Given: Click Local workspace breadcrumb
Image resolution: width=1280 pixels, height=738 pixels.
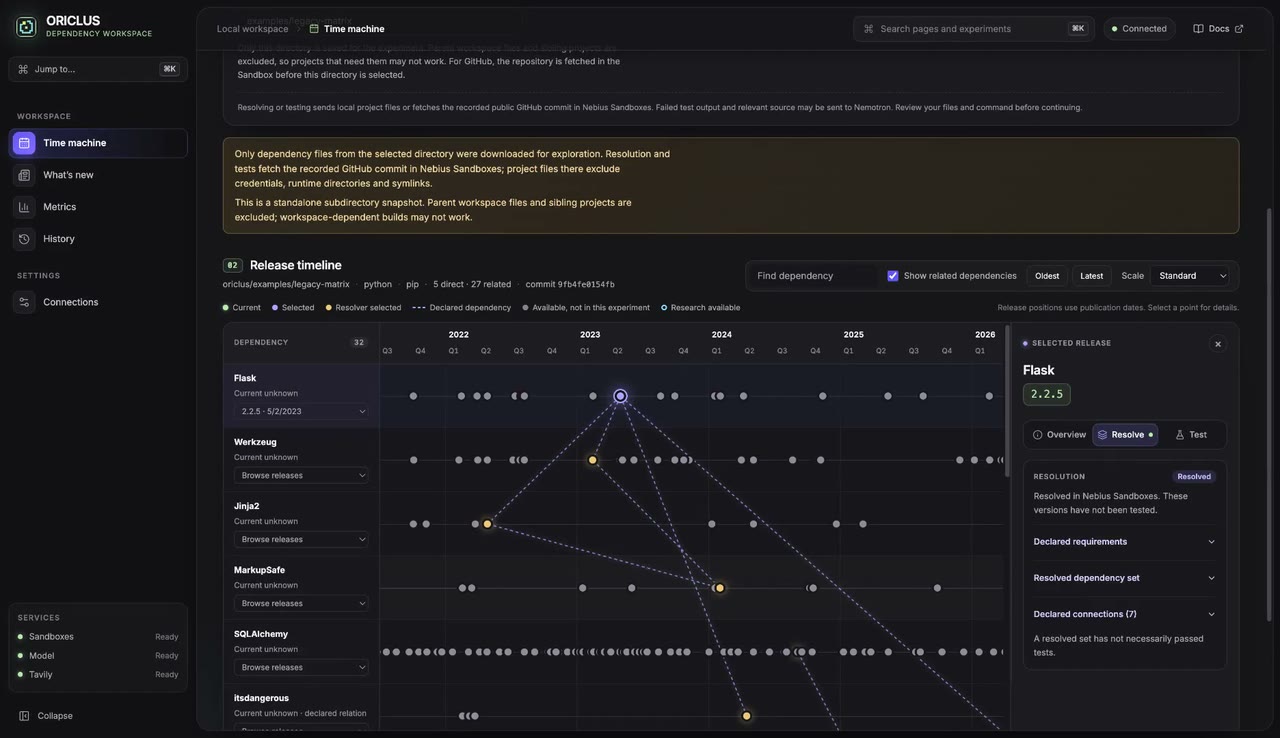Looking at the screenshot, I should tap(252, 29).
